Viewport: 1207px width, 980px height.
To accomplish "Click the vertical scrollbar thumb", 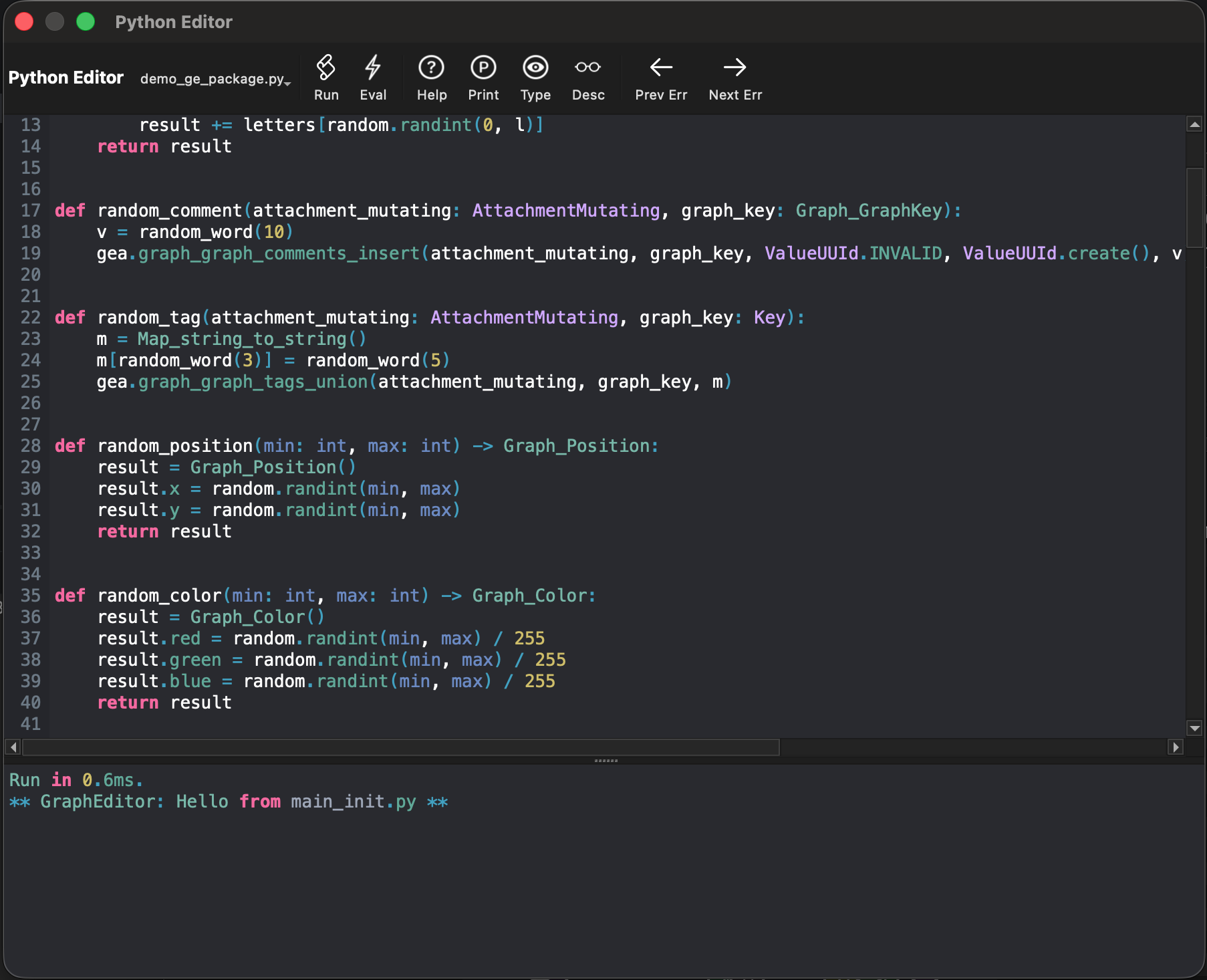I will pos(1194,207).
